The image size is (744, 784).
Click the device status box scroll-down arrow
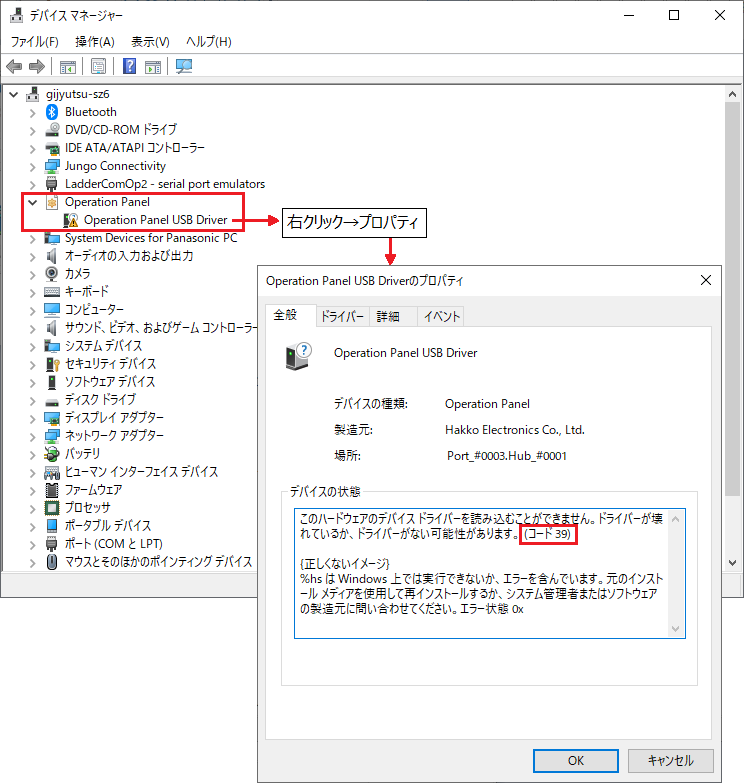coord(676,629)
